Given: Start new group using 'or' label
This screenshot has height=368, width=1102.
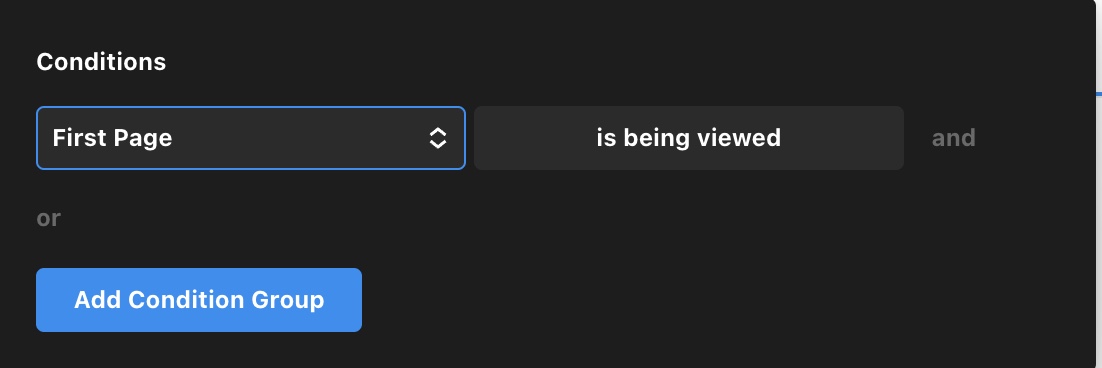Looking at the screenshot, I should tap(48, 218).
